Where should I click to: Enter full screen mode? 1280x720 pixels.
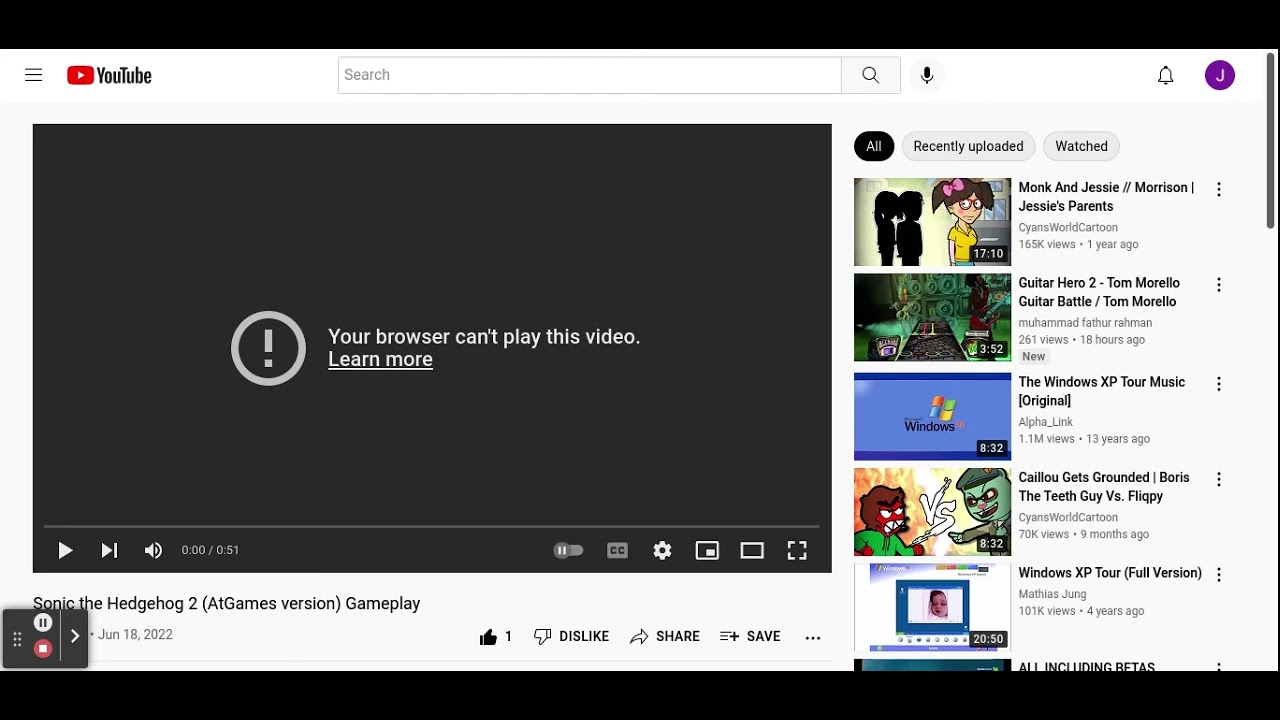point(797,550)
